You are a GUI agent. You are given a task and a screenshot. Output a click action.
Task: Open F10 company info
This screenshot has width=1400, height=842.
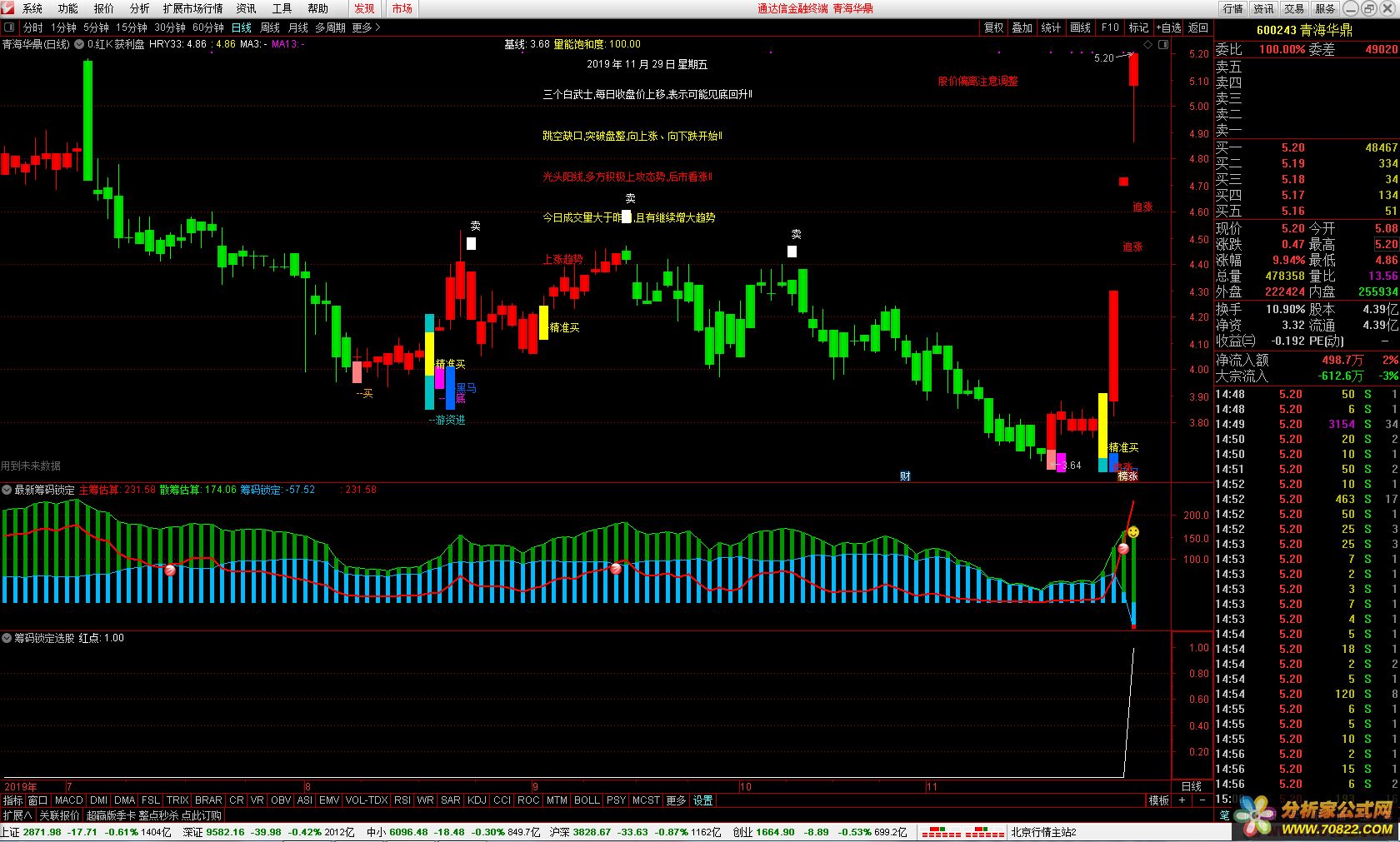(x=1110, y=27)
